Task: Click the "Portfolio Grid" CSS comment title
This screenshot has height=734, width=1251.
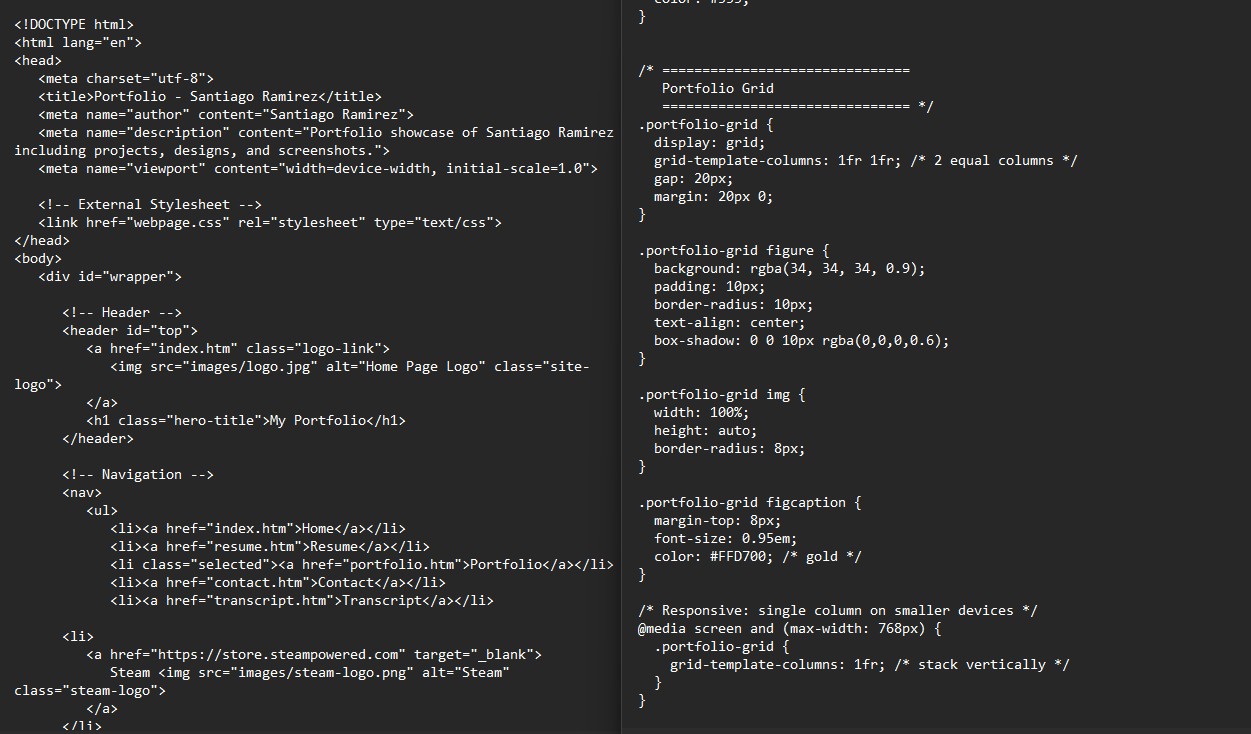Action: tap(717, 88)
